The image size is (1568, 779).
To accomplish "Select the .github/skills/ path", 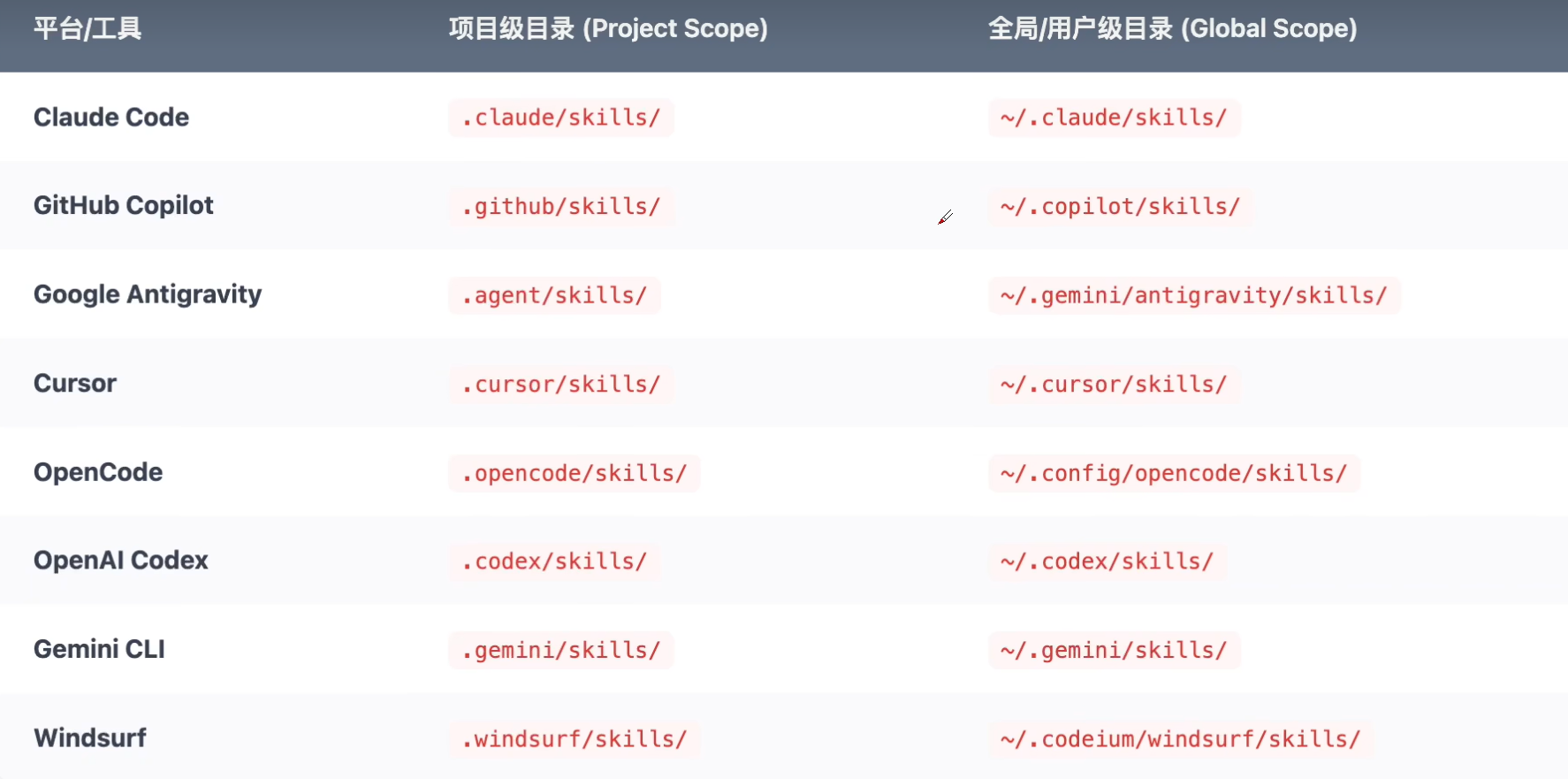I will (561, 207).
